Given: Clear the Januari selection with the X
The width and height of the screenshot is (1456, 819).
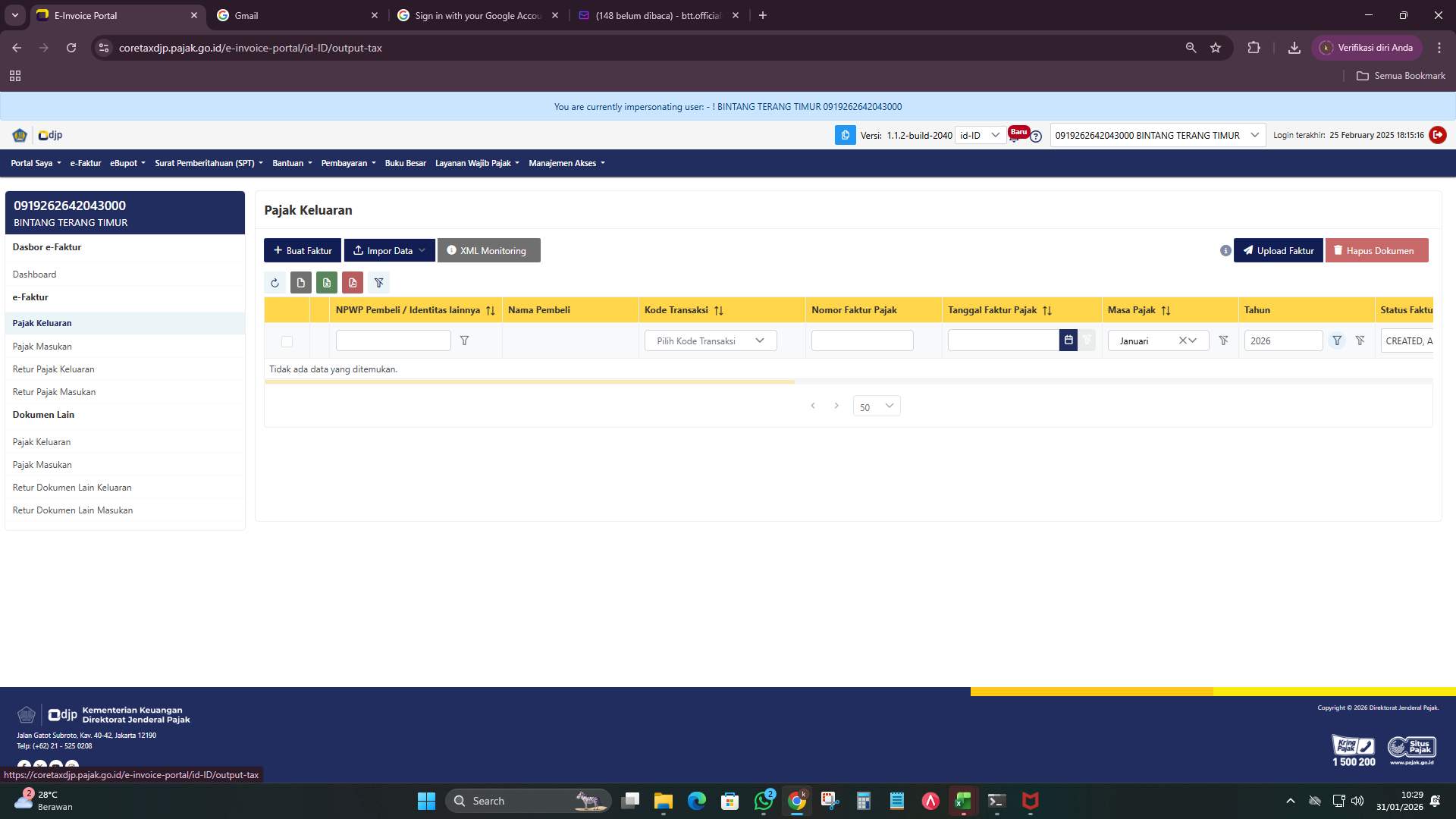Looking at the screenshot, I should tap(1181, 340).
